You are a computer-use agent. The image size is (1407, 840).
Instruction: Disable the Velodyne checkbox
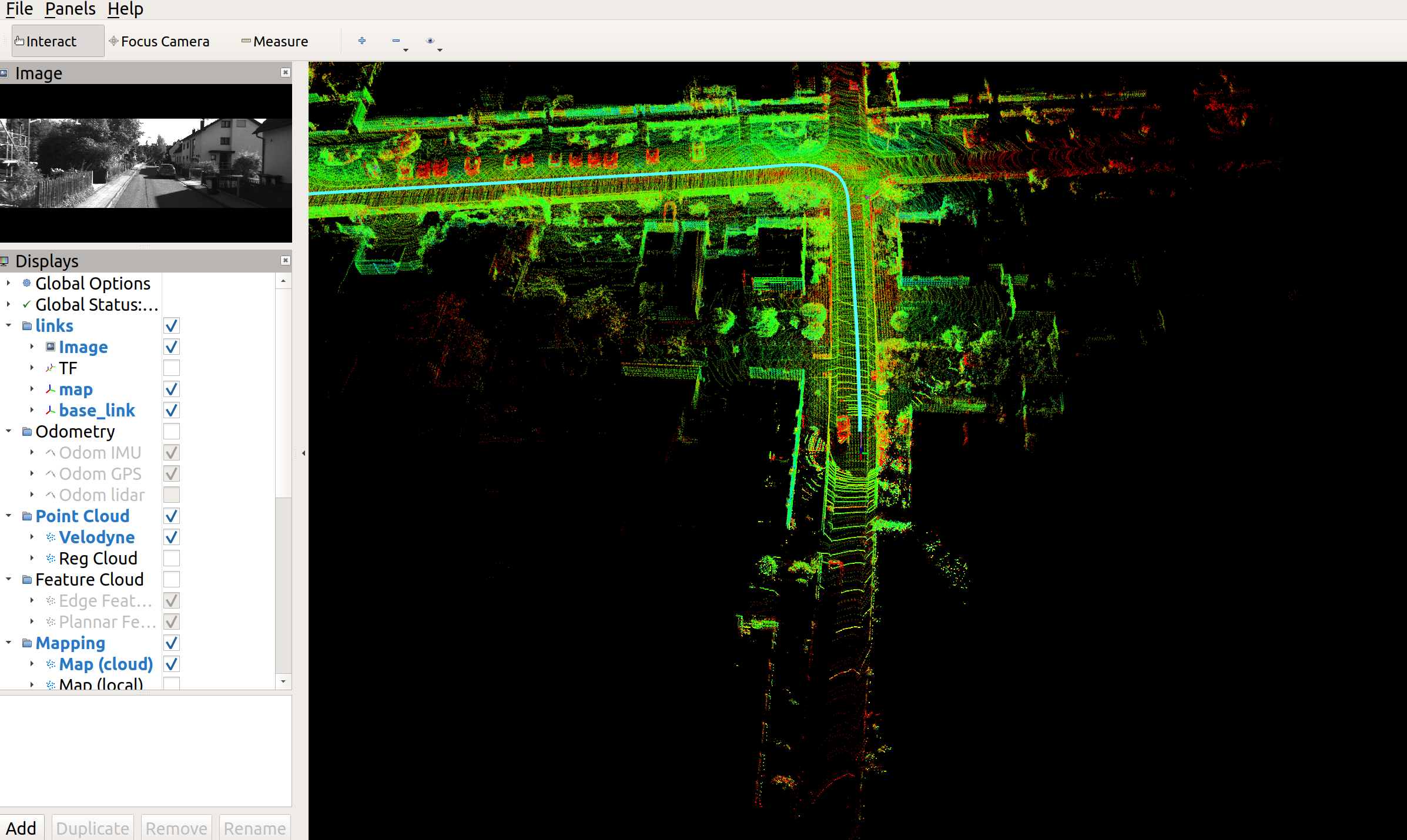click(x=171, y=537)
